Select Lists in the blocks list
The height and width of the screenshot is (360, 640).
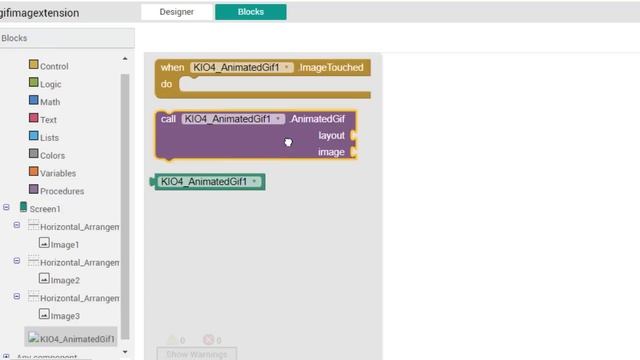pos(49,138)
